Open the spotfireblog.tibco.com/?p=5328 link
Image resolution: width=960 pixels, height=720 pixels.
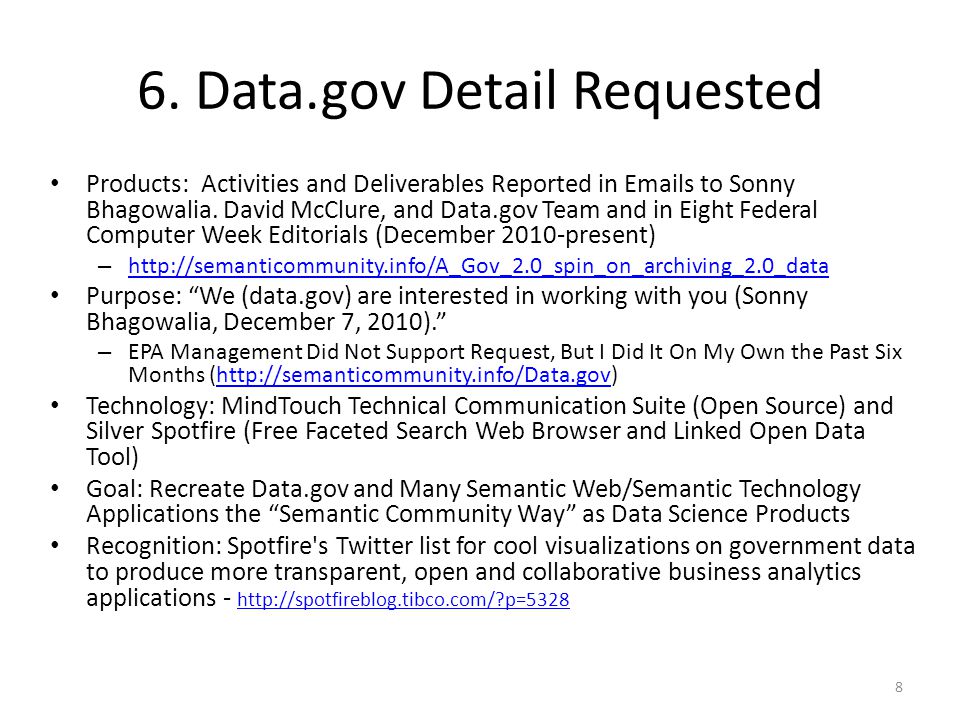[x=403, y=599]
